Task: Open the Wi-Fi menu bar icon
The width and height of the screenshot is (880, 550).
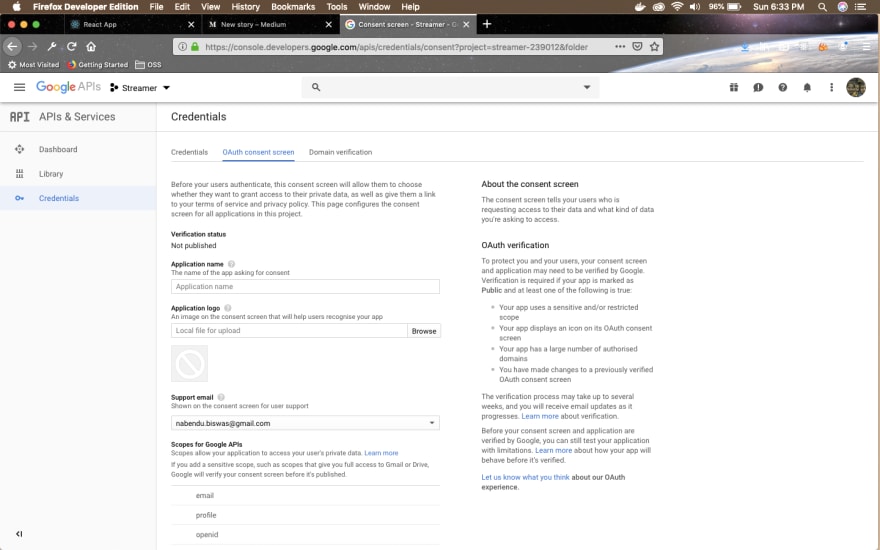Action: (677, 7)
